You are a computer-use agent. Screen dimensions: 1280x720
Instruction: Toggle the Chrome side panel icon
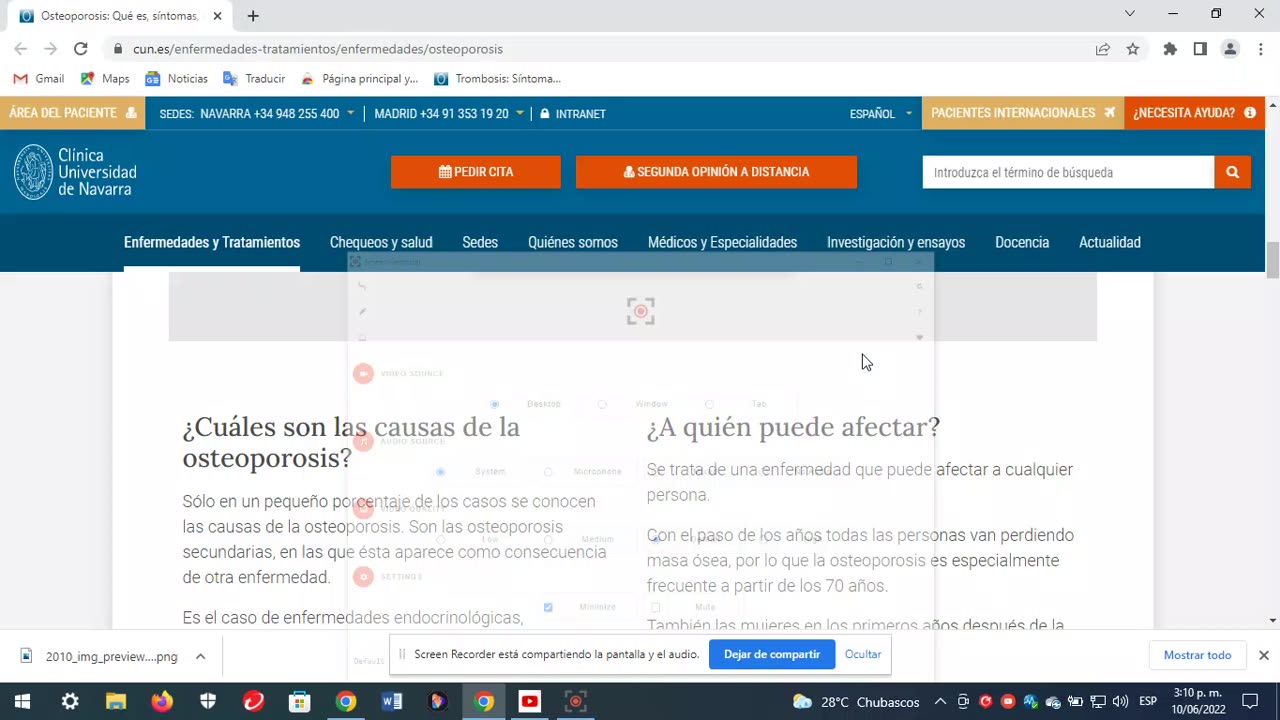pos(1200,49)
